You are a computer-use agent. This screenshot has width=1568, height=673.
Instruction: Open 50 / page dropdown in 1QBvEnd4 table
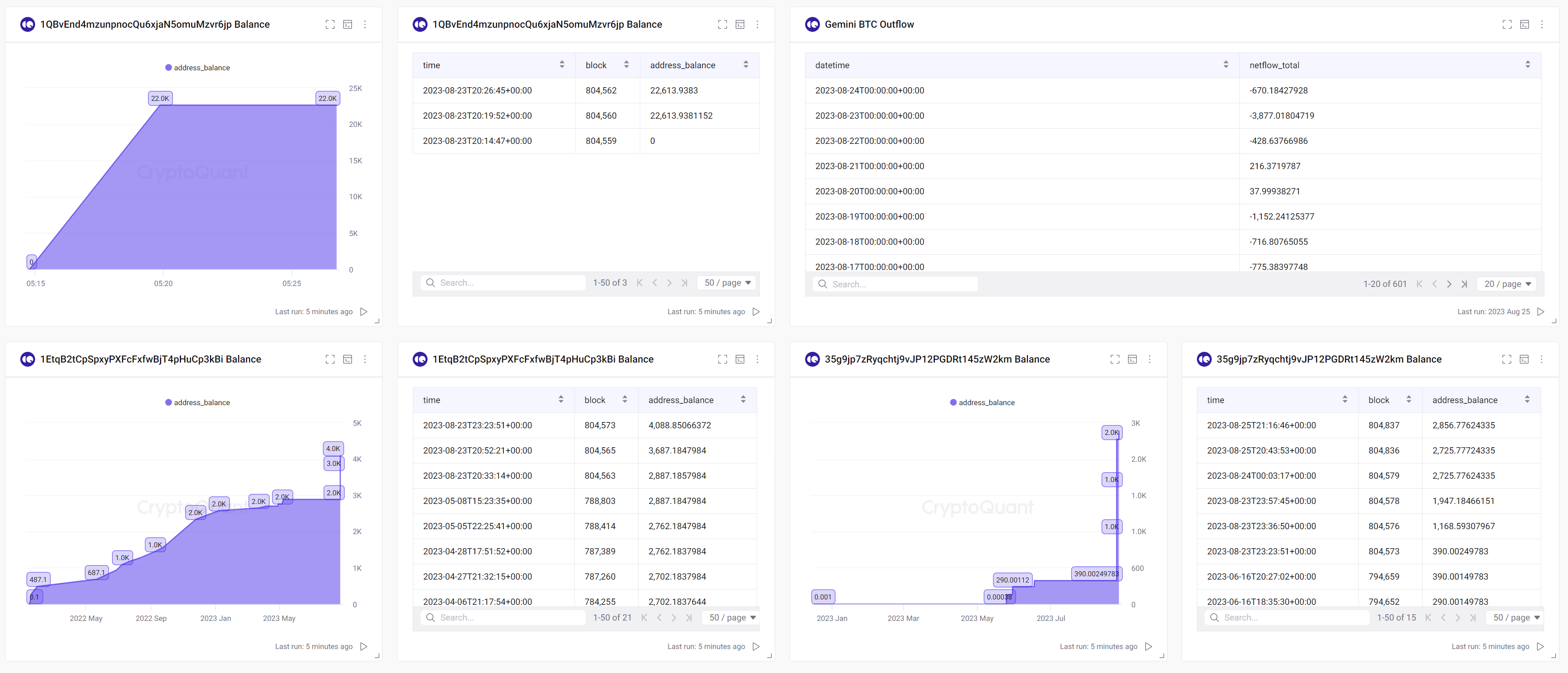pyautogui.click(x=727, y=283)
